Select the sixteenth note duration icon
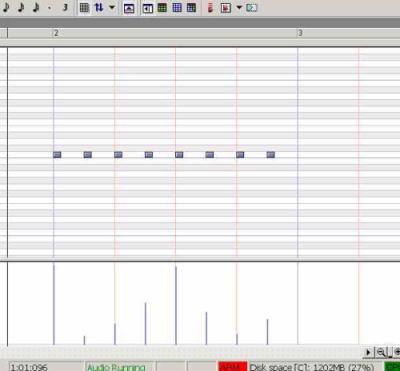The width and height of the screenshot is (400, 371). click(21, 7)
